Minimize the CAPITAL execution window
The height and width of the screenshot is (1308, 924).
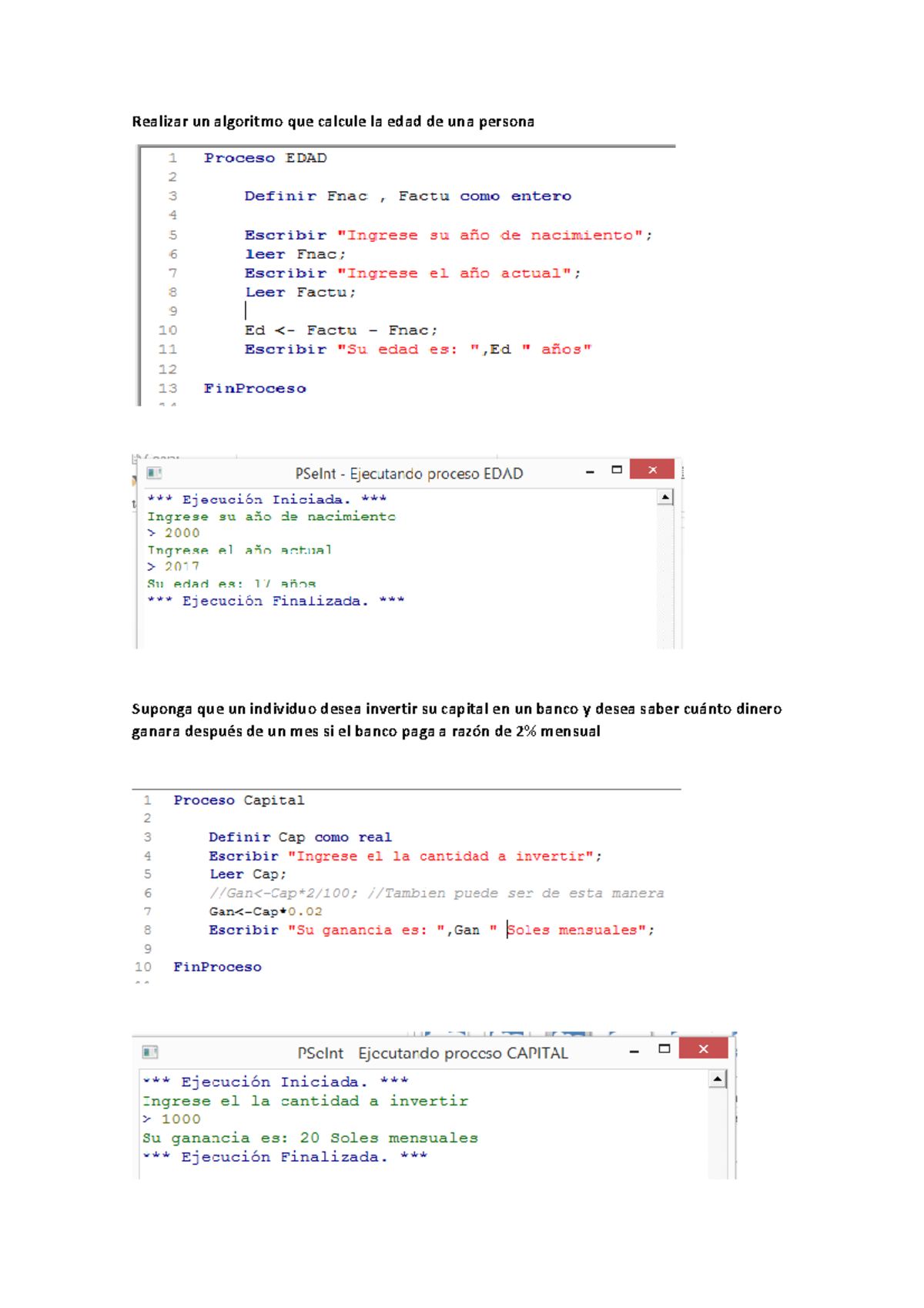pyautogui.click(x=634, y=1051)
